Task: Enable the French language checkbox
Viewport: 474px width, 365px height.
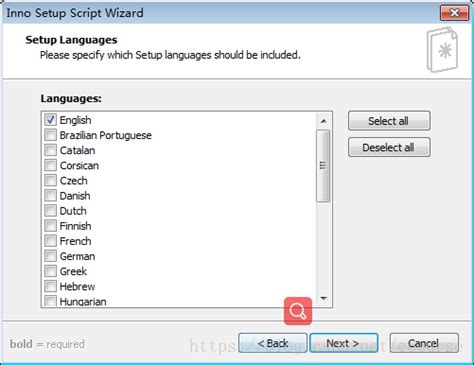Action: [x=50, y=241]
